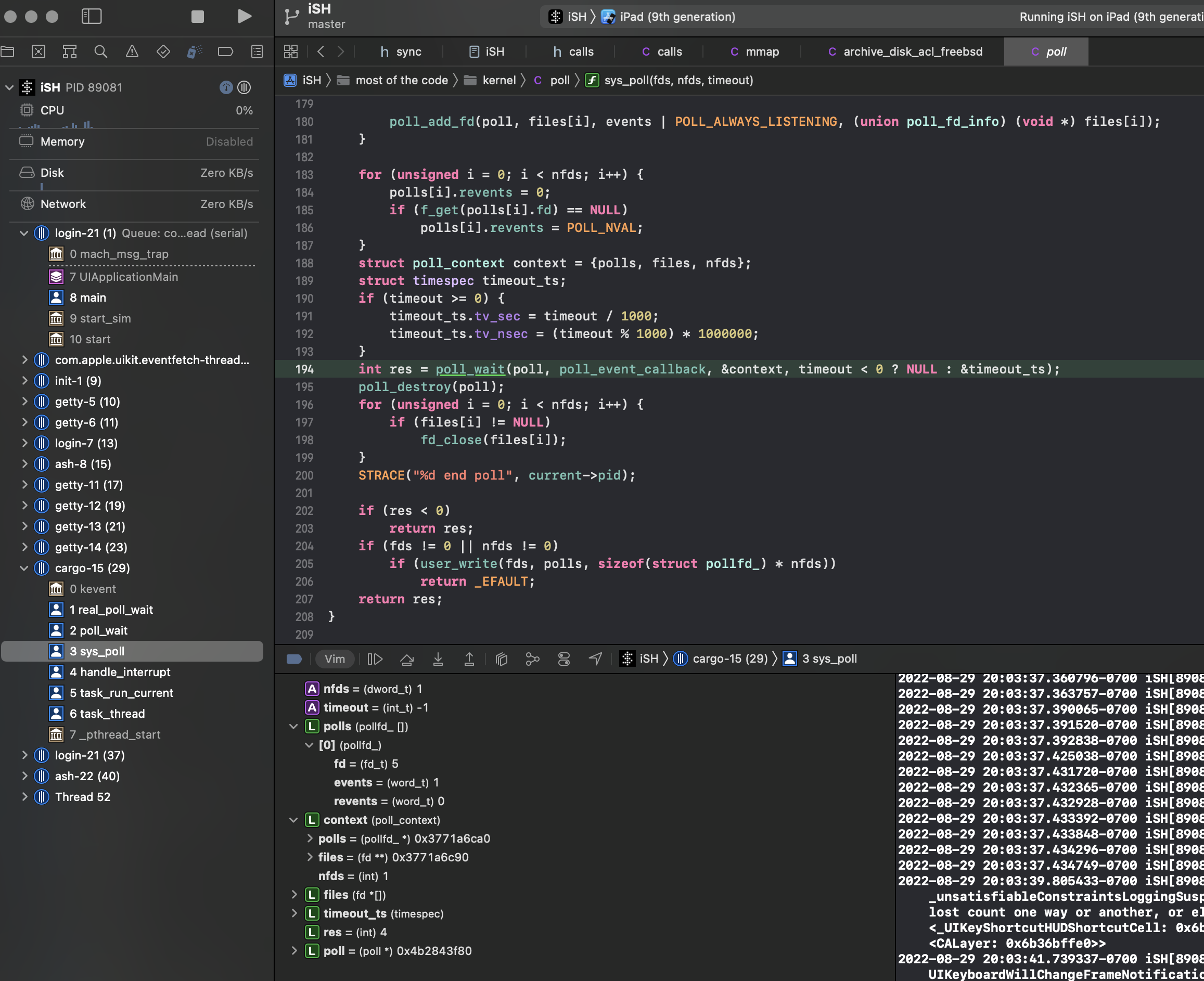The image size is (1204, 981).
Task: Toggle breakpoints activation in debug bar
Action: pyautogui.click(x=294, y=659)
